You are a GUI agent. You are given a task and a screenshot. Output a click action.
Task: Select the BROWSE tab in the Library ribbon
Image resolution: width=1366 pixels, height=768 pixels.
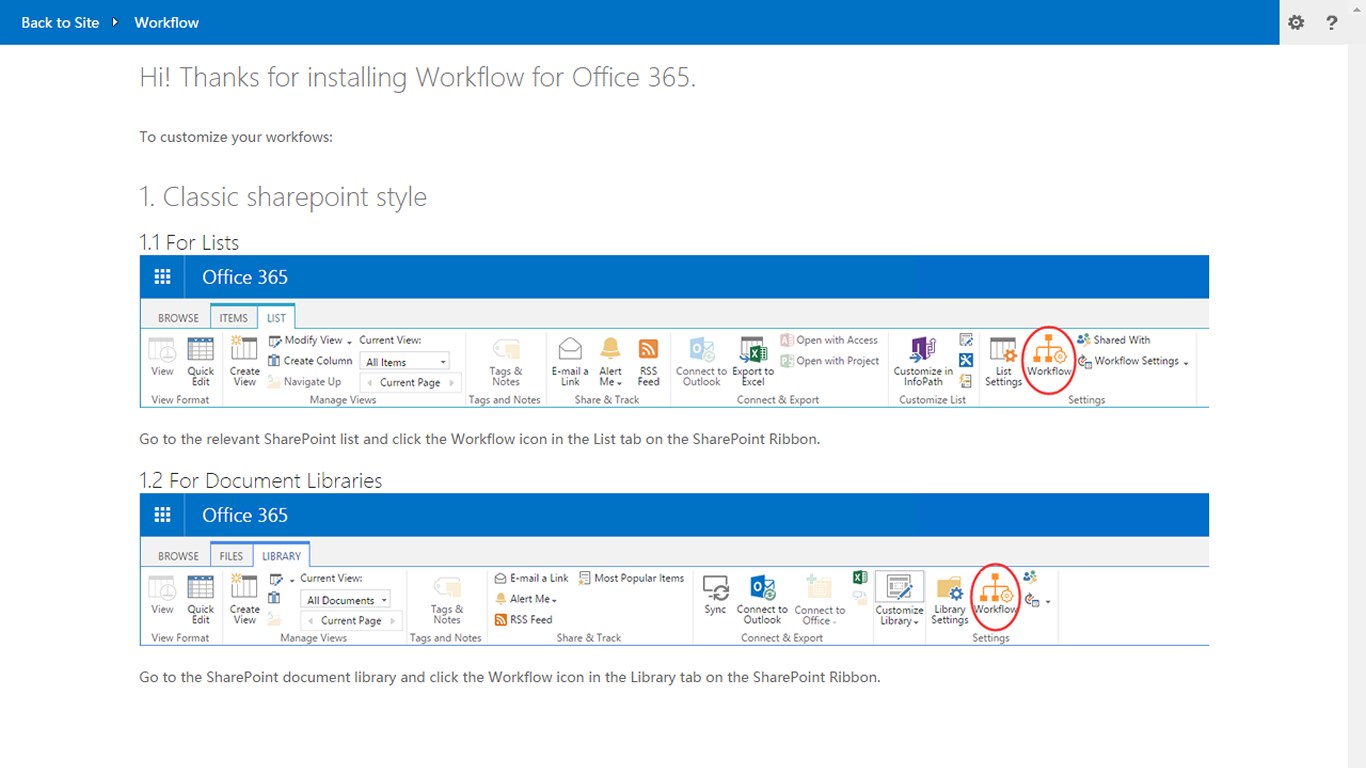point(178,556)
